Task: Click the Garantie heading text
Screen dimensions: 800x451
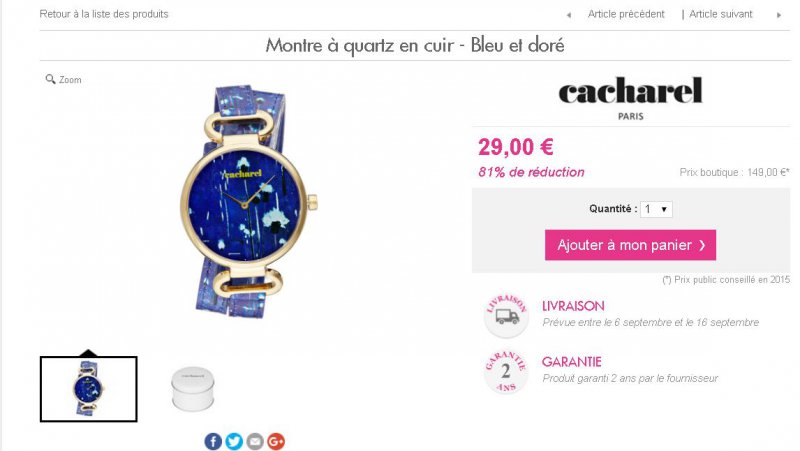Action: 571,362
